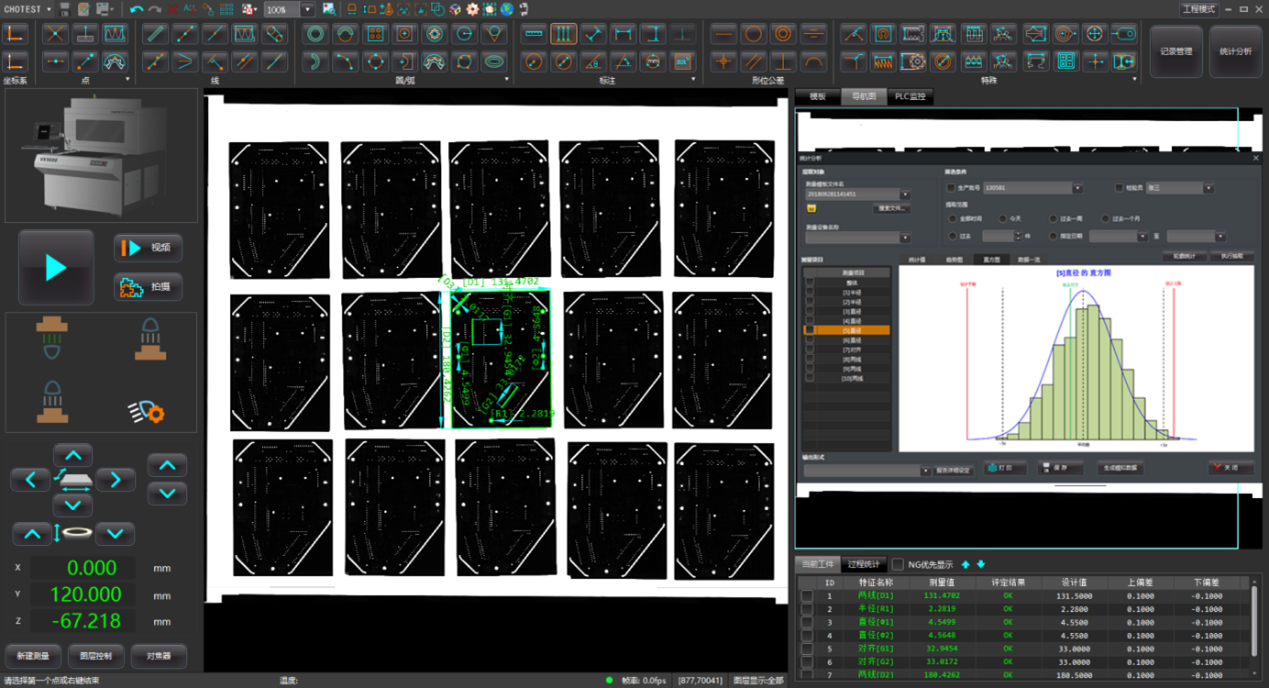
Task: Open the 100% zoom level dropdown
Action: (x=307, y=10)
